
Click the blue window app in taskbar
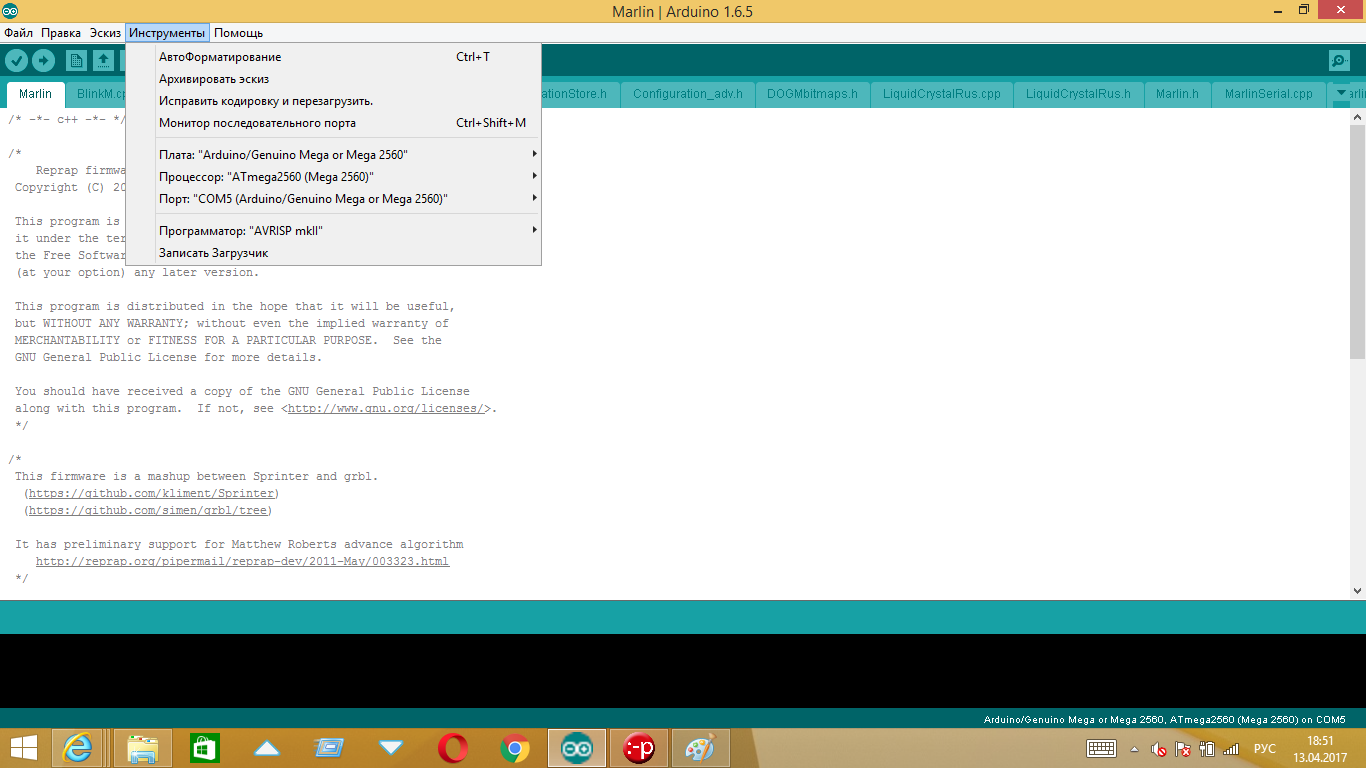329,748
